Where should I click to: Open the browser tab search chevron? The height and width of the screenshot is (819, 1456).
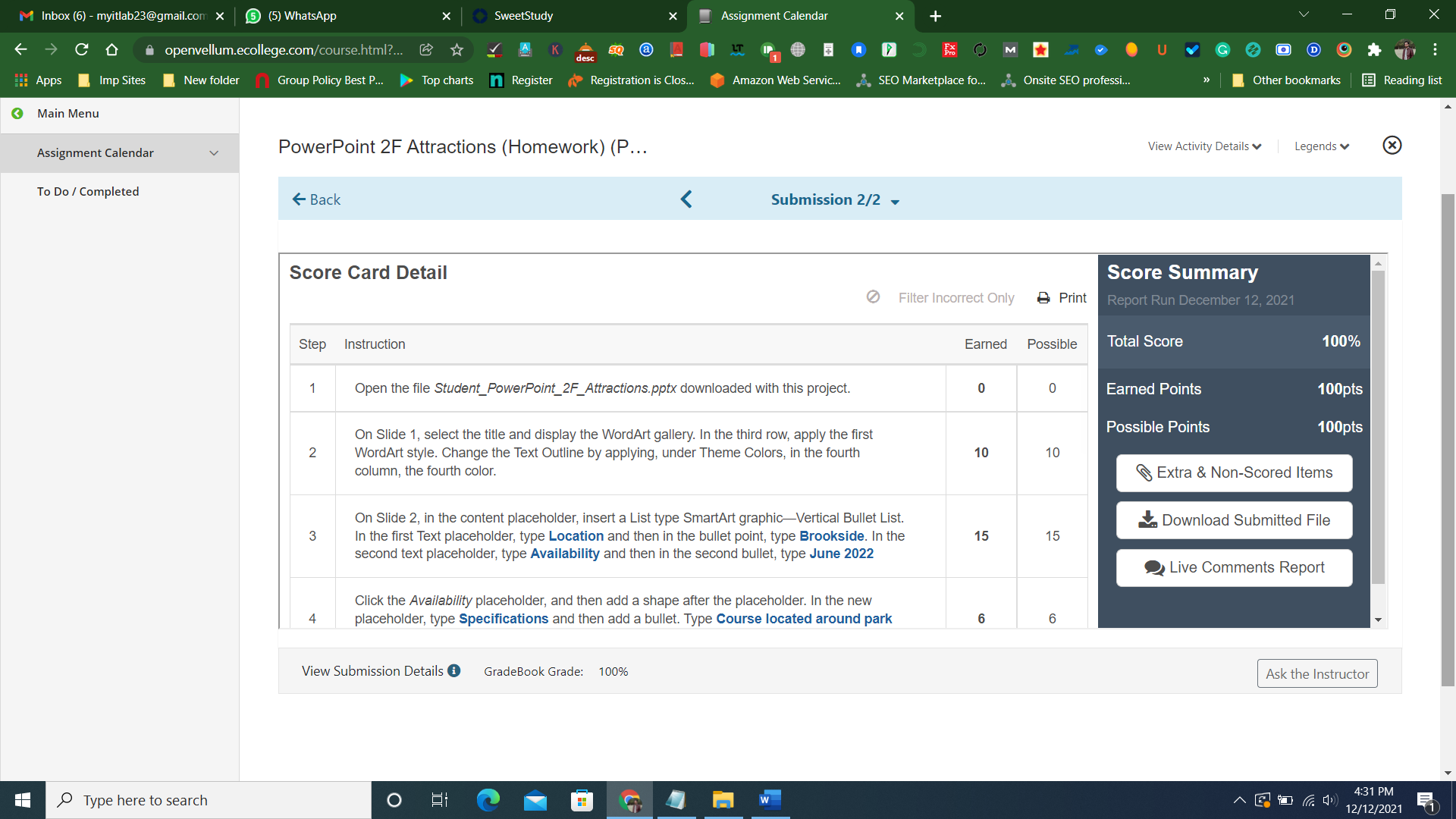1304,14
